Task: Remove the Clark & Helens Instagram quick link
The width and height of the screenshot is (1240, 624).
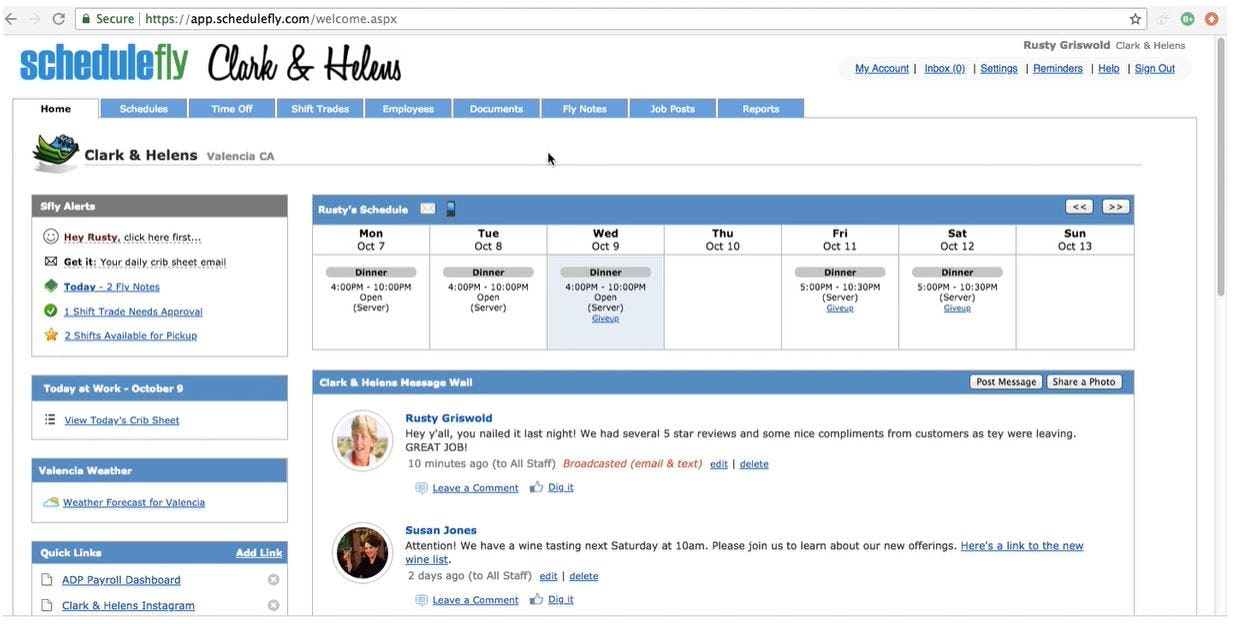Action: pyautogui.click(x=273, y=606)
